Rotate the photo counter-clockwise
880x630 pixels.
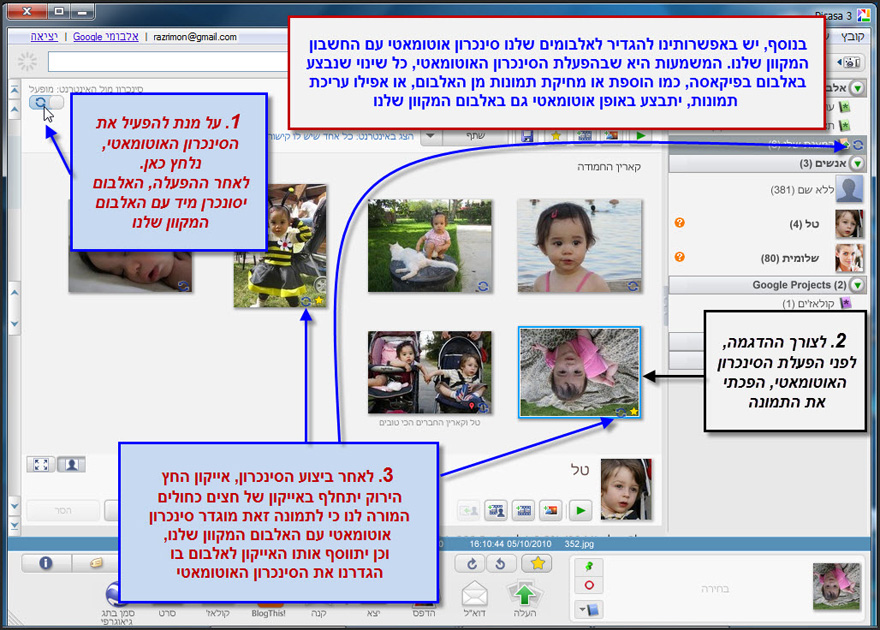coord(501,564)
